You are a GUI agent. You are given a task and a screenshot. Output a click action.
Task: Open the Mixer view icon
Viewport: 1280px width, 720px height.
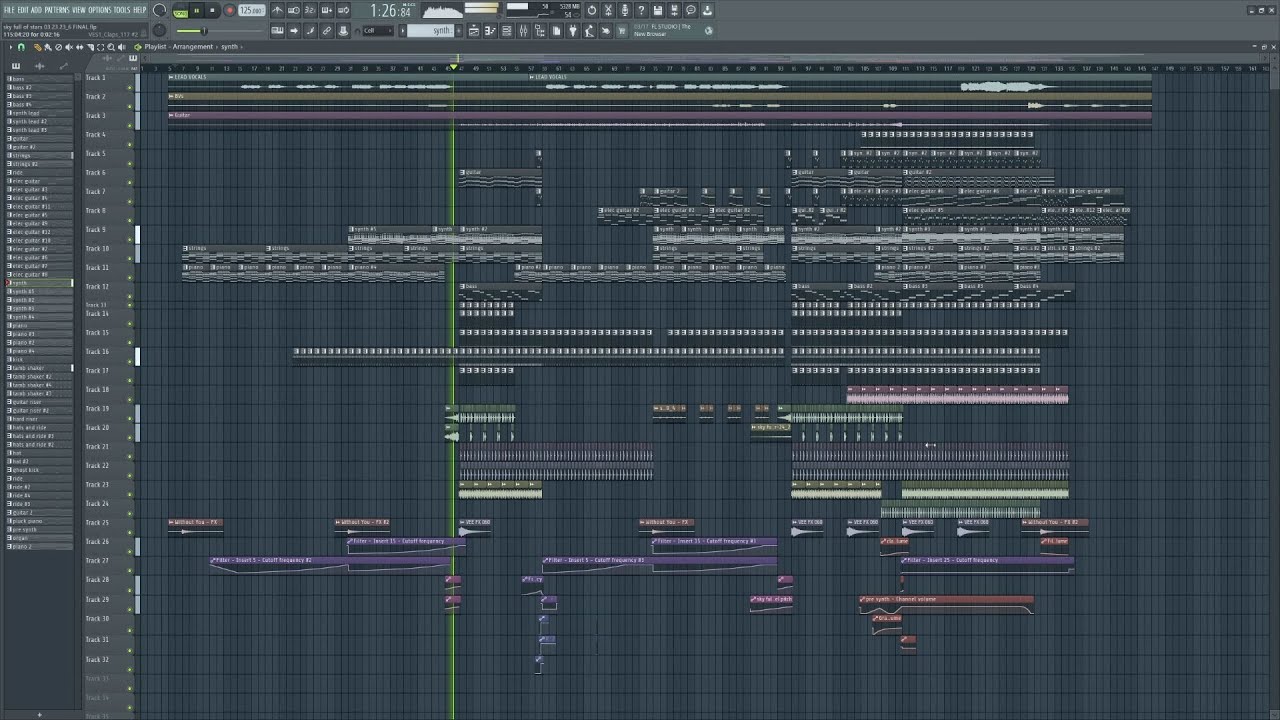coord(523,30)
